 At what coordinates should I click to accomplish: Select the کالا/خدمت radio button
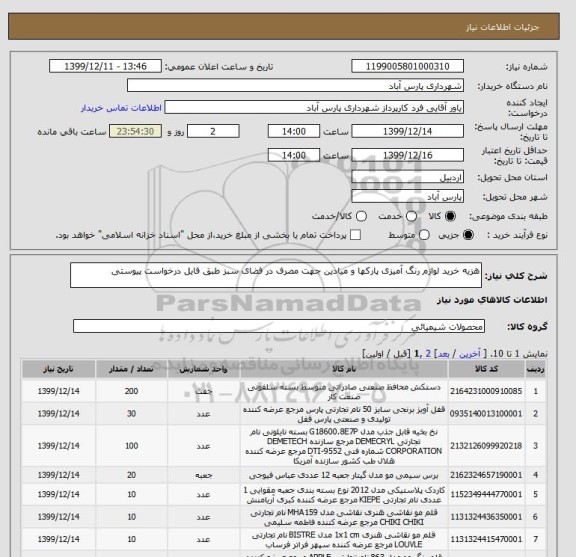point(361,216)
